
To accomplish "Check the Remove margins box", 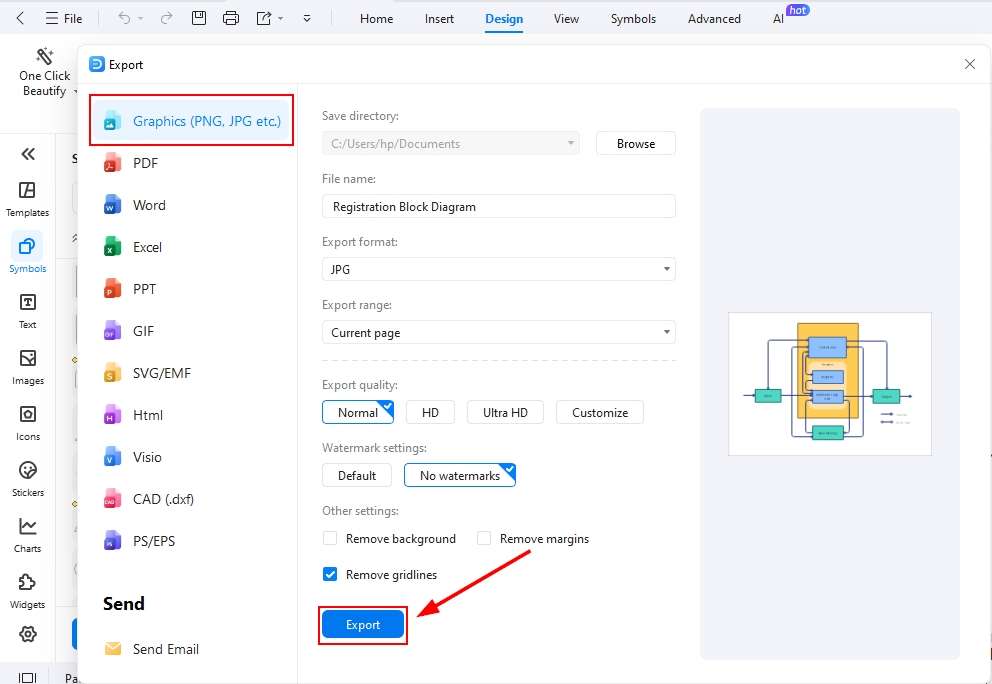I will click(484, 538).
